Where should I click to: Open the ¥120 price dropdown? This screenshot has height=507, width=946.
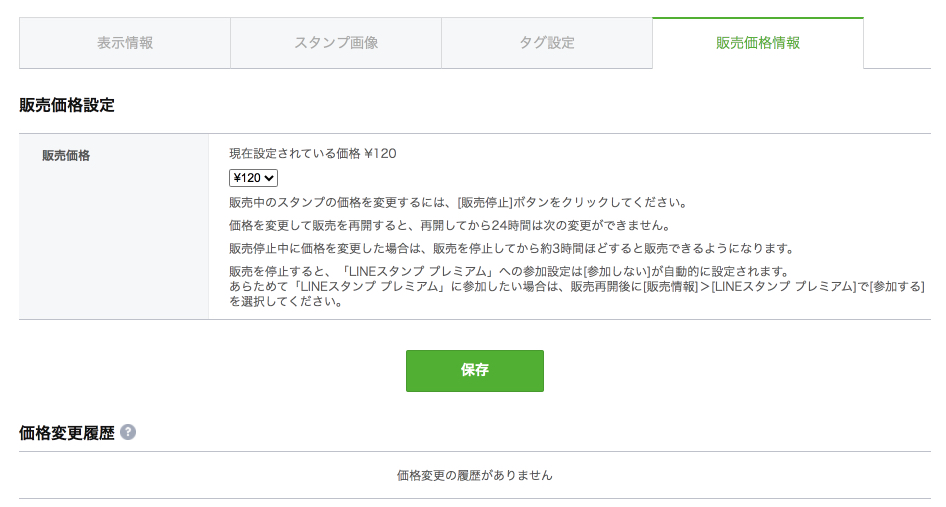tap(253, 178)
